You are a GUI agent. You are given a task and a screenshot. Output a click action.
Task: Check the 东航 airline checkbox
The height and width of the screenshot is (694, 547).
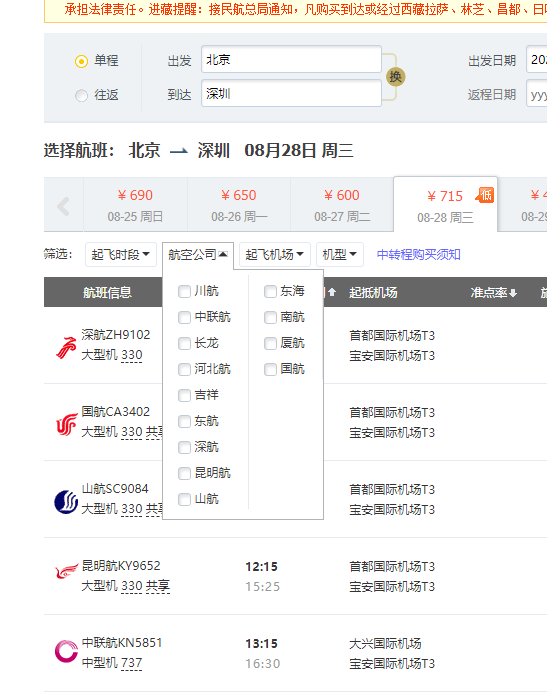pyautogui.click(x=184, y=421)
